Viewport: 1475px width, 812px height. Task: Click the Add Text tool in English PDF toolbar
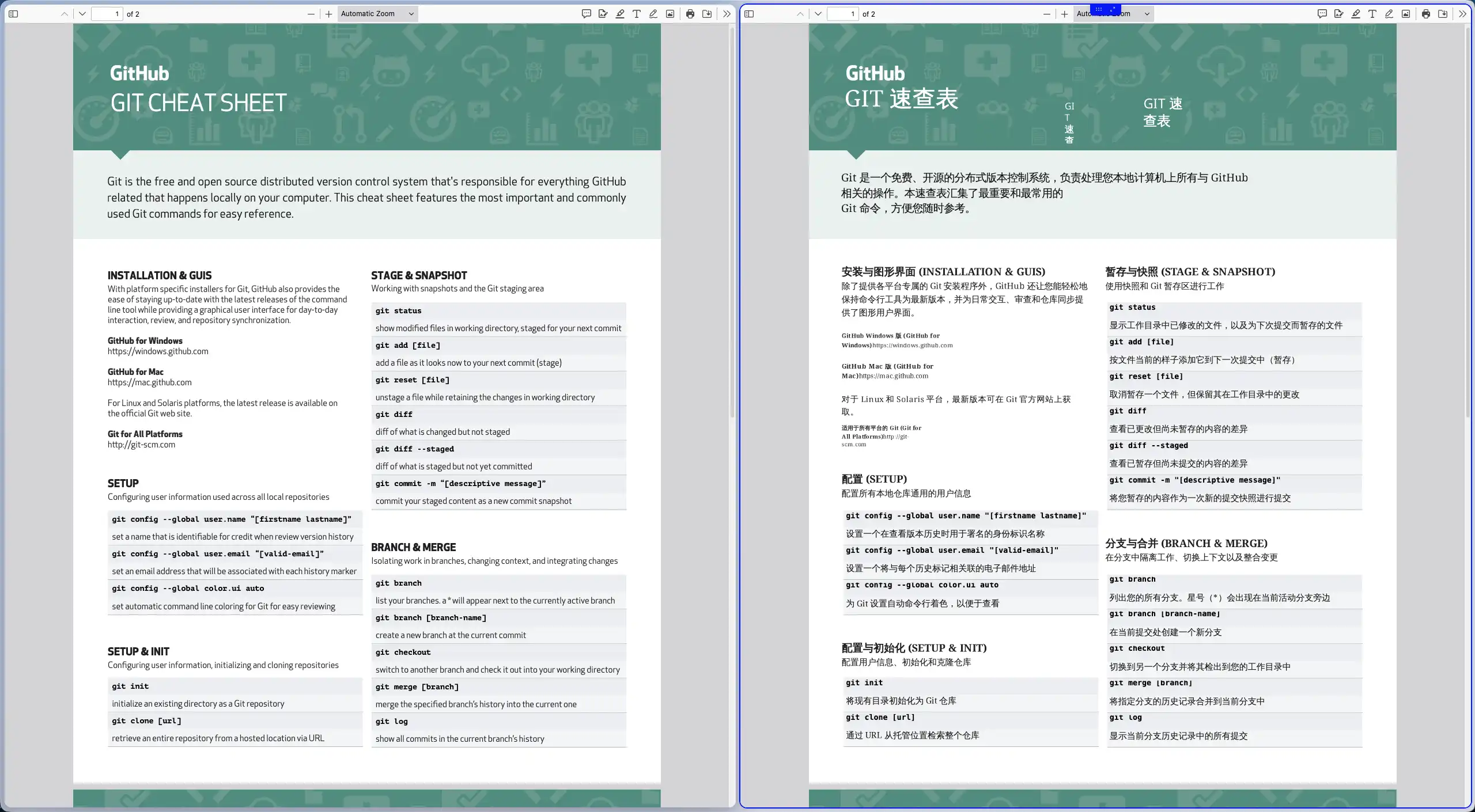637,14
